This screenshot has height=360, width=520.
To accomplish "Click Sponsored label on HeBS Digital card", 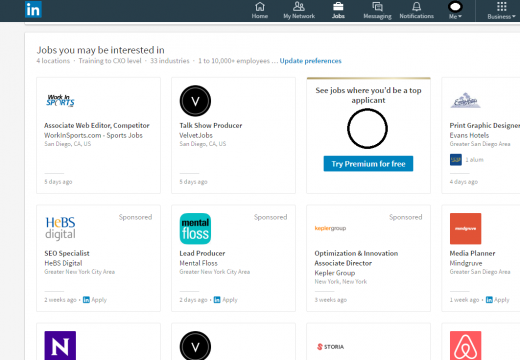I will [x=135, y=217].
